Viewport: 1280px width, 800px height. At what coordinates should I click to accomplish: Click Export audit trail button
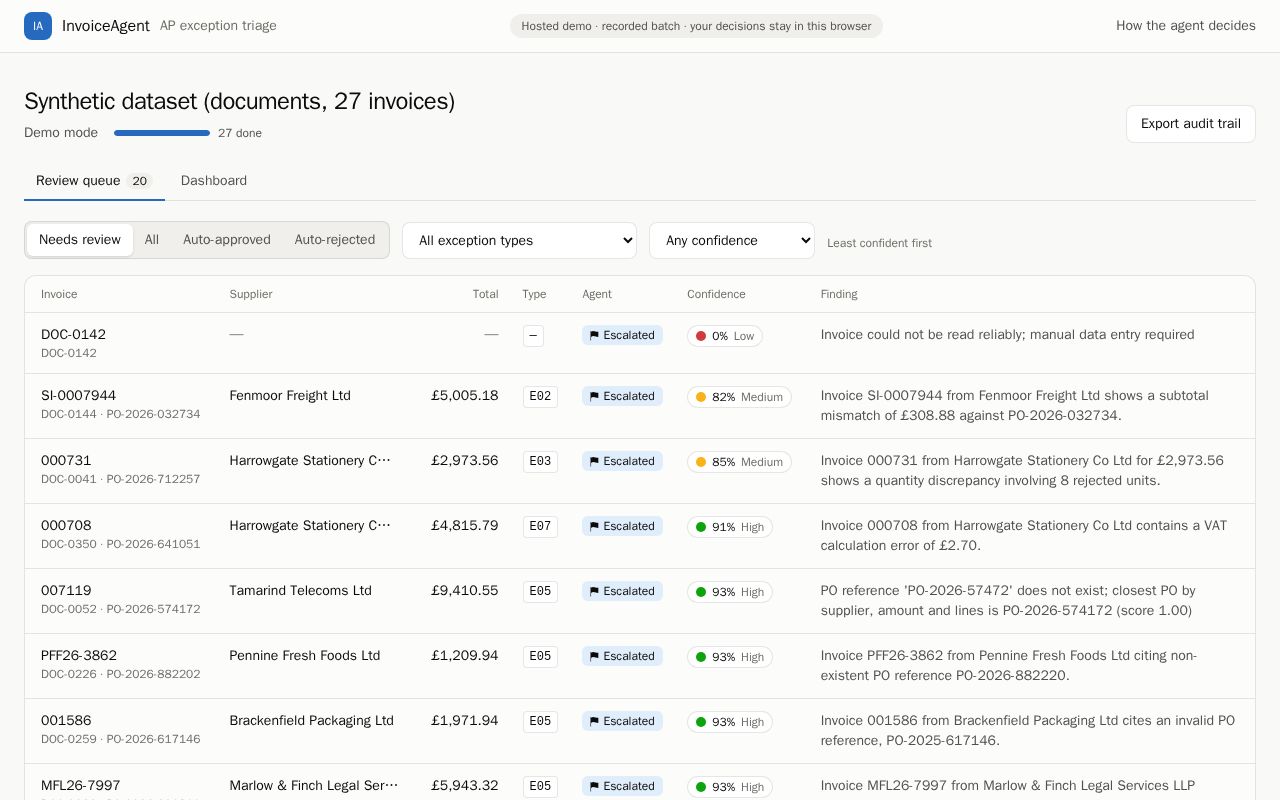tap(1191, 124)
